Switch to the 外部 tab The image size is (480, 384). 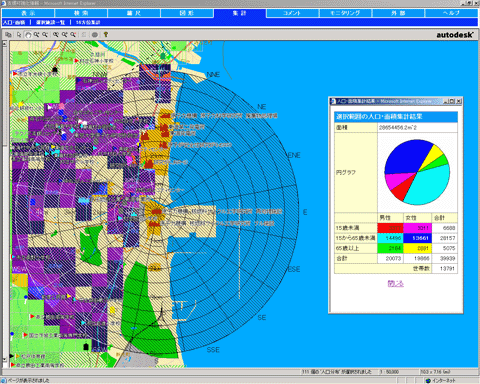(398, 13)
